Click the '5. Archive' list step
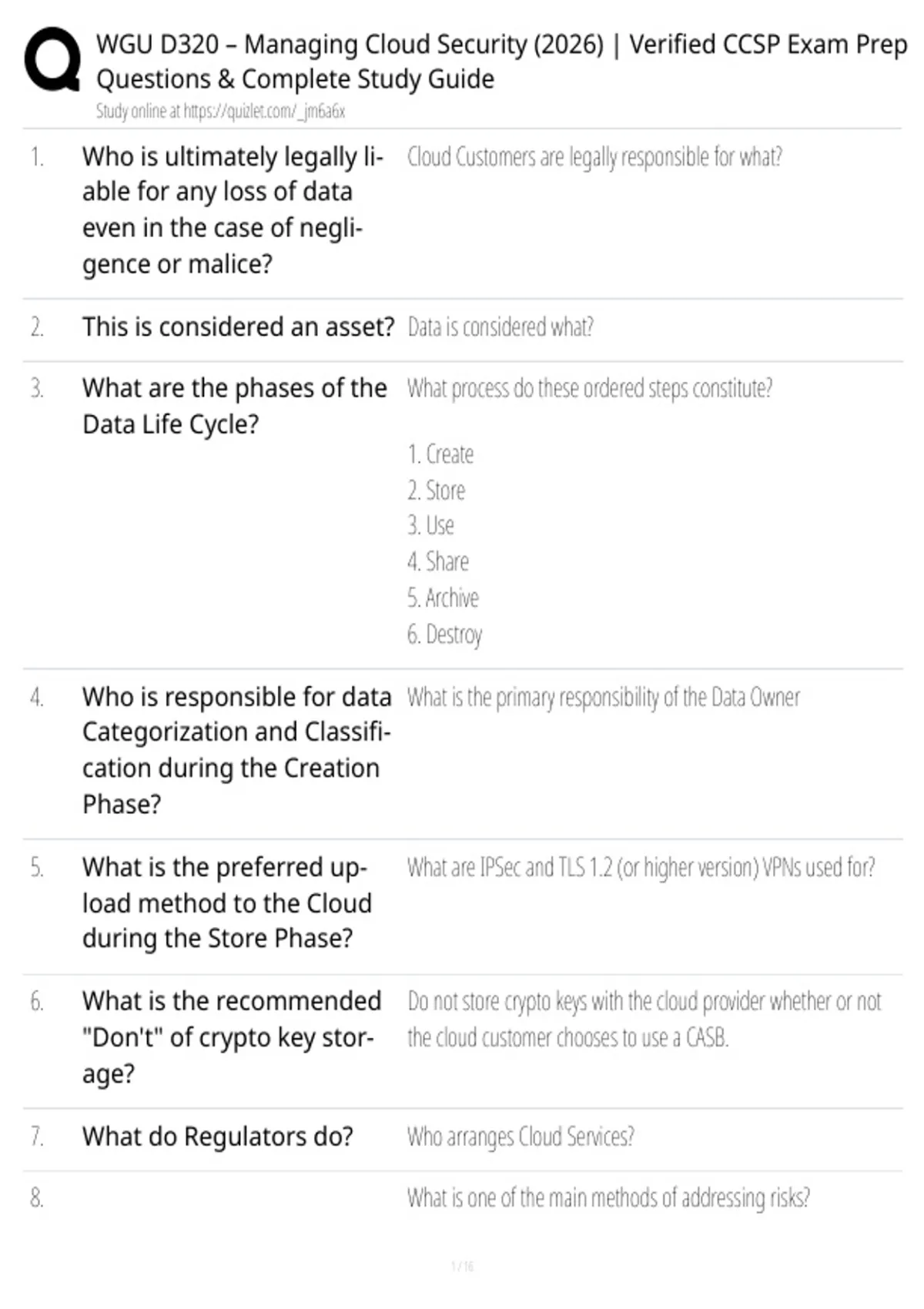Screen dimensions: 924x1309 point(443,598)
